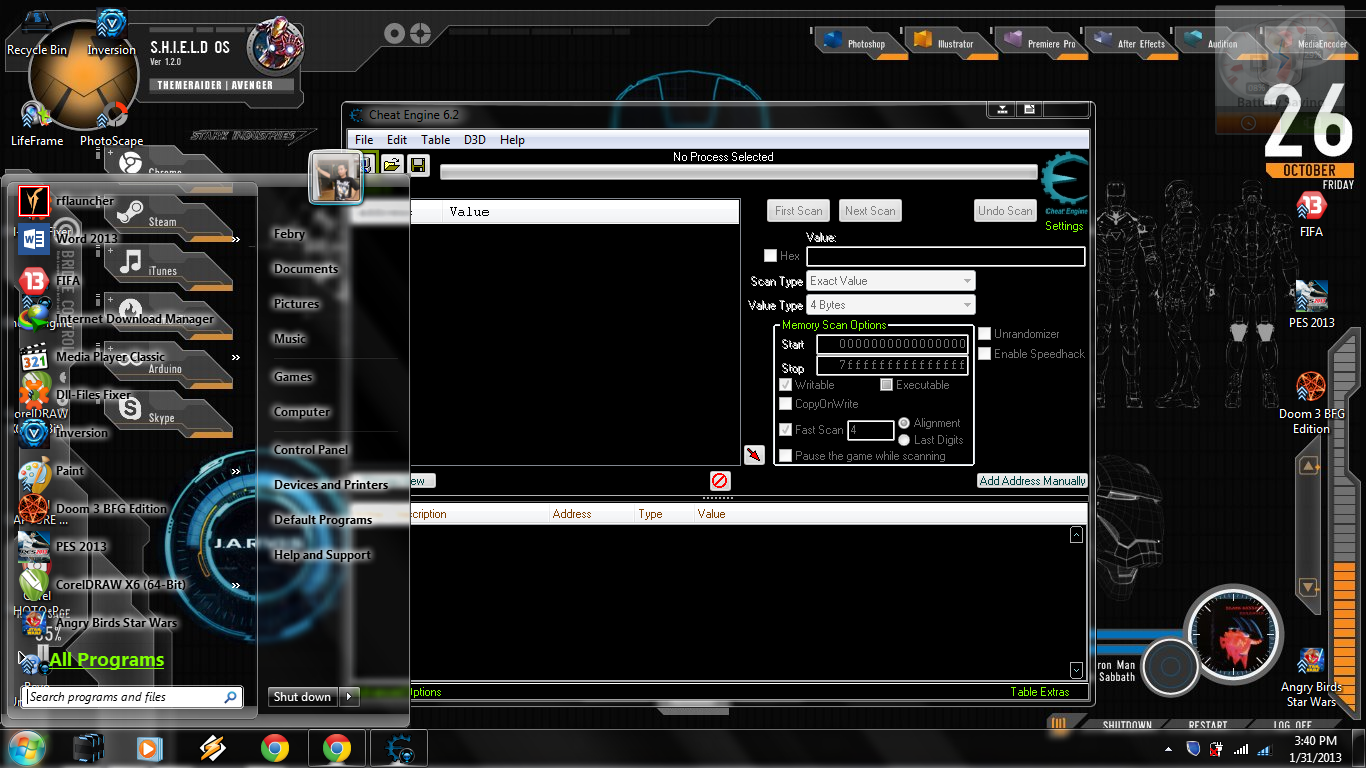Open Control Panel from the Start menu
This screenshot has width=1366, height=768.
coord(311,450)
